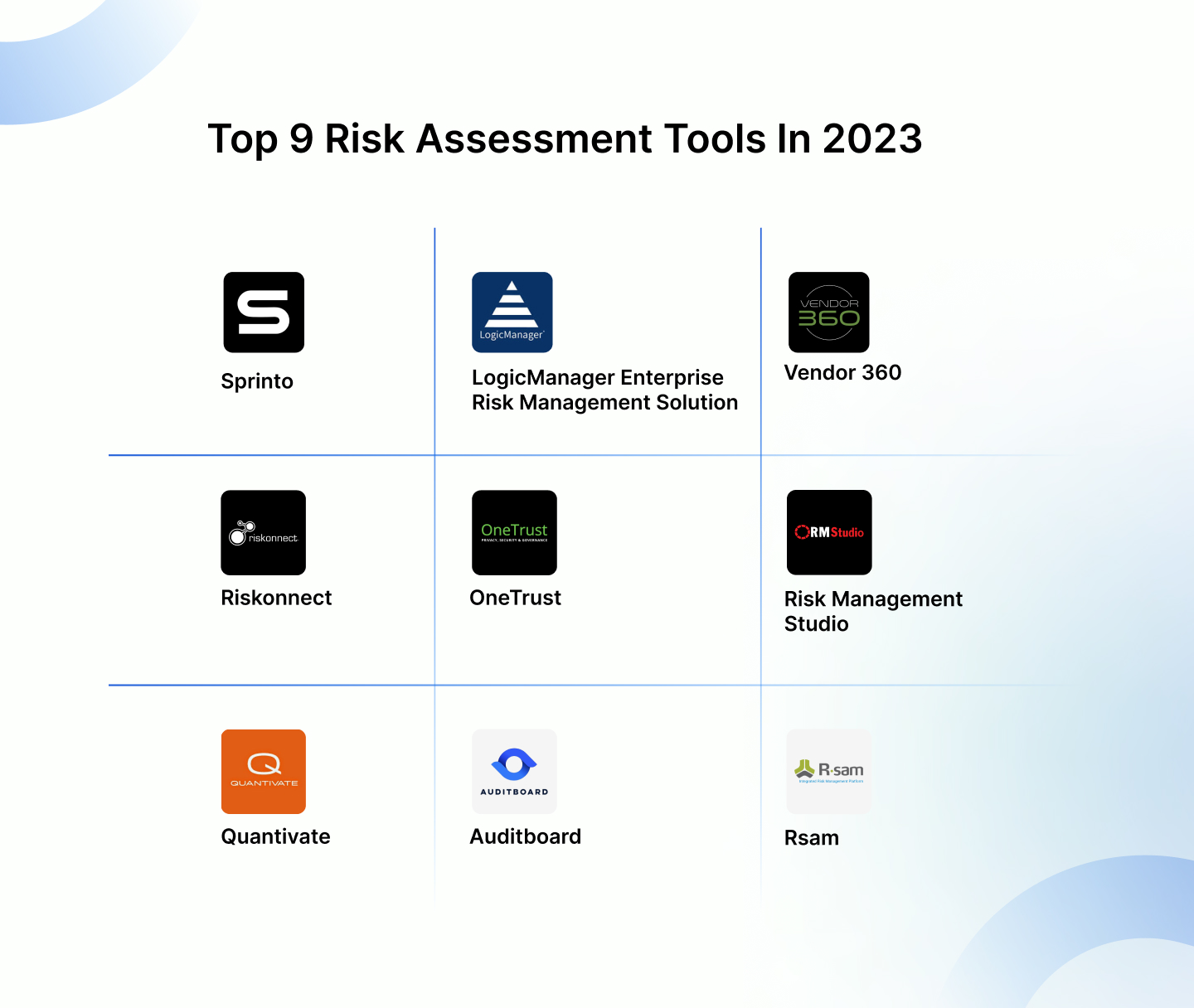This screenshot has width=1194, height=1008.
Task: Click the Auditboard eye logo
Action: [514, 772]
